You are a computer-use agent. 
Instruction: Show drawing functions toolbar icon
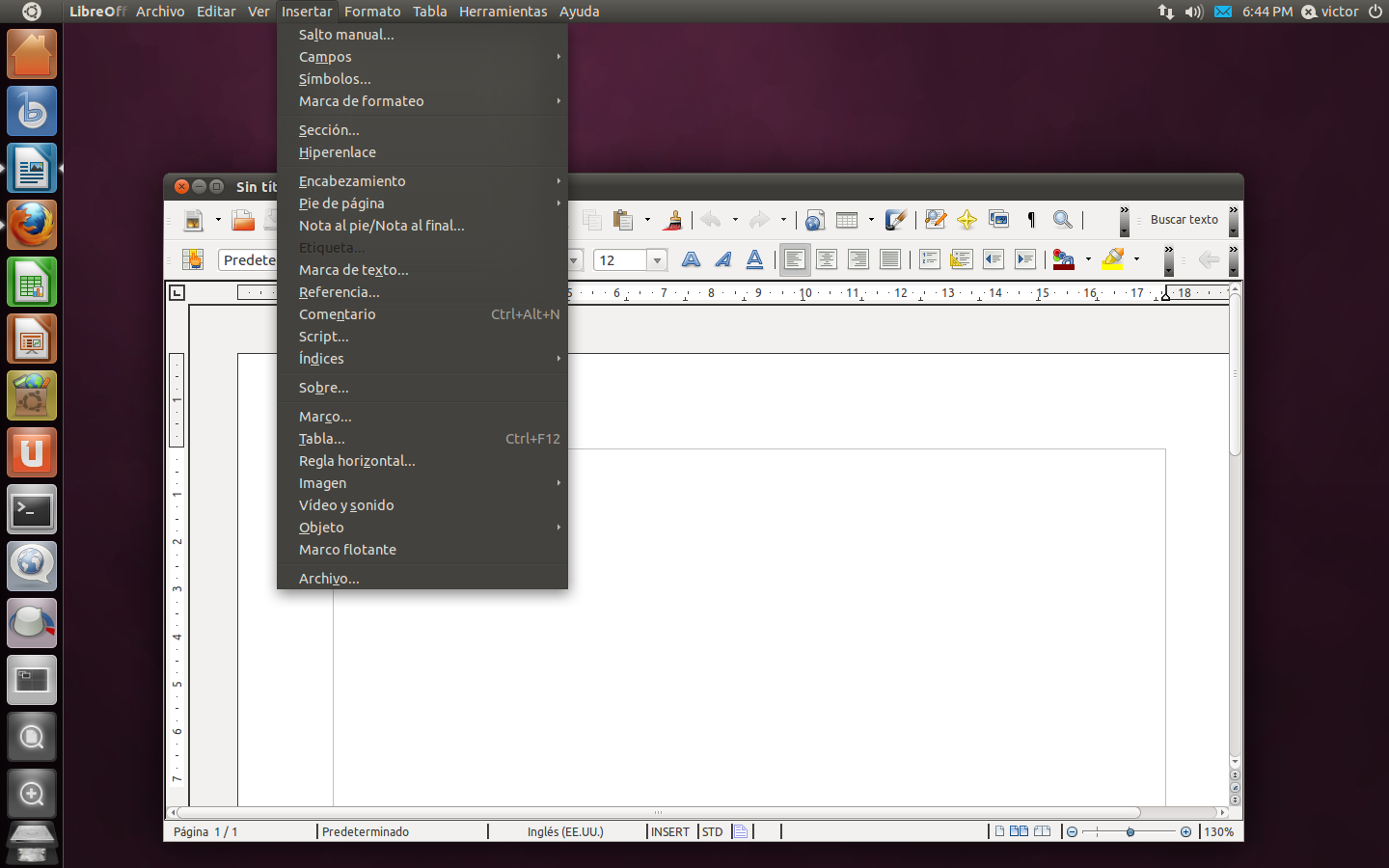click(896, 220)
